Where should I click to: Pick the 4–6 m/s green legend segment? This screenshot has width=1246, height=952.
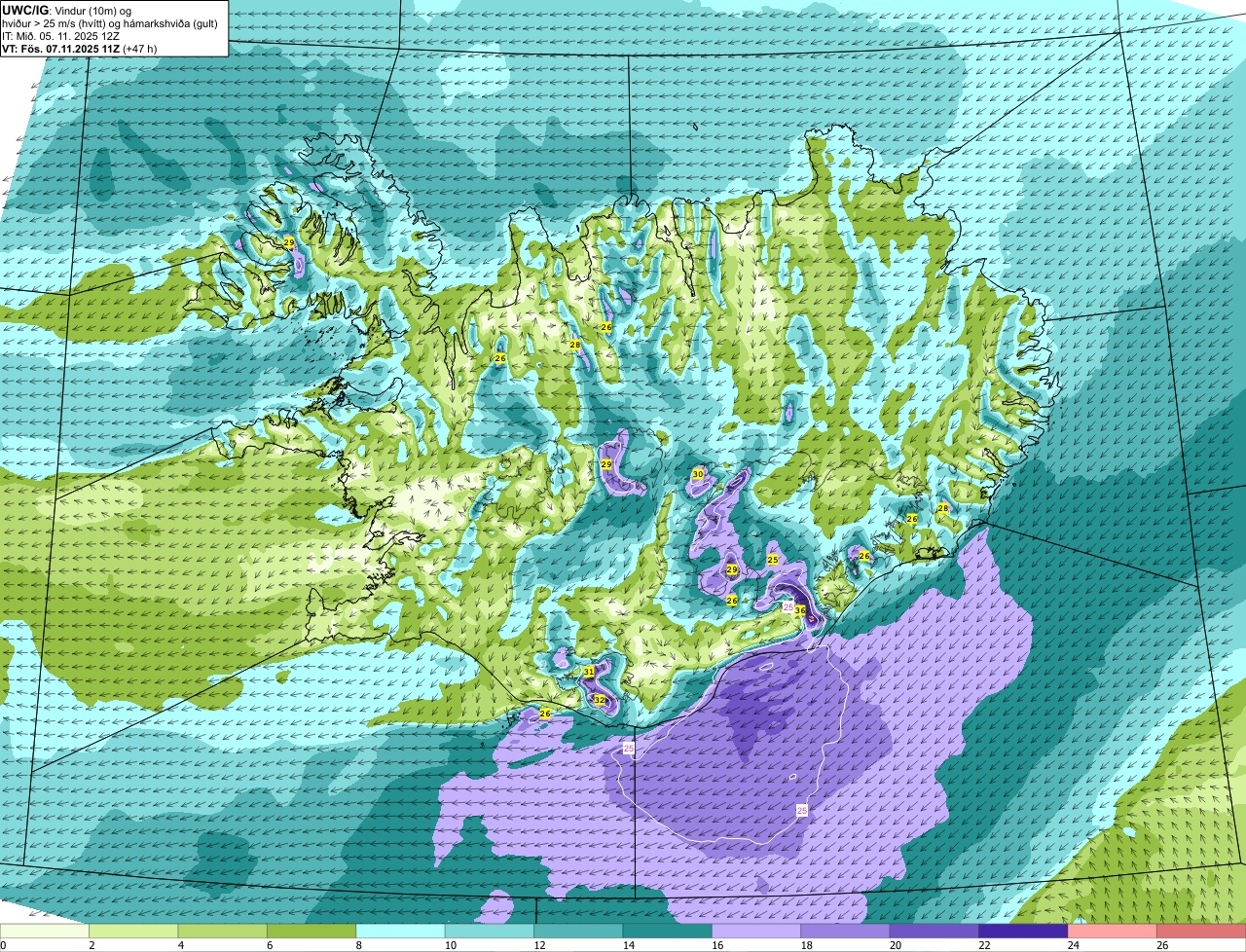[x=223, y=931]
